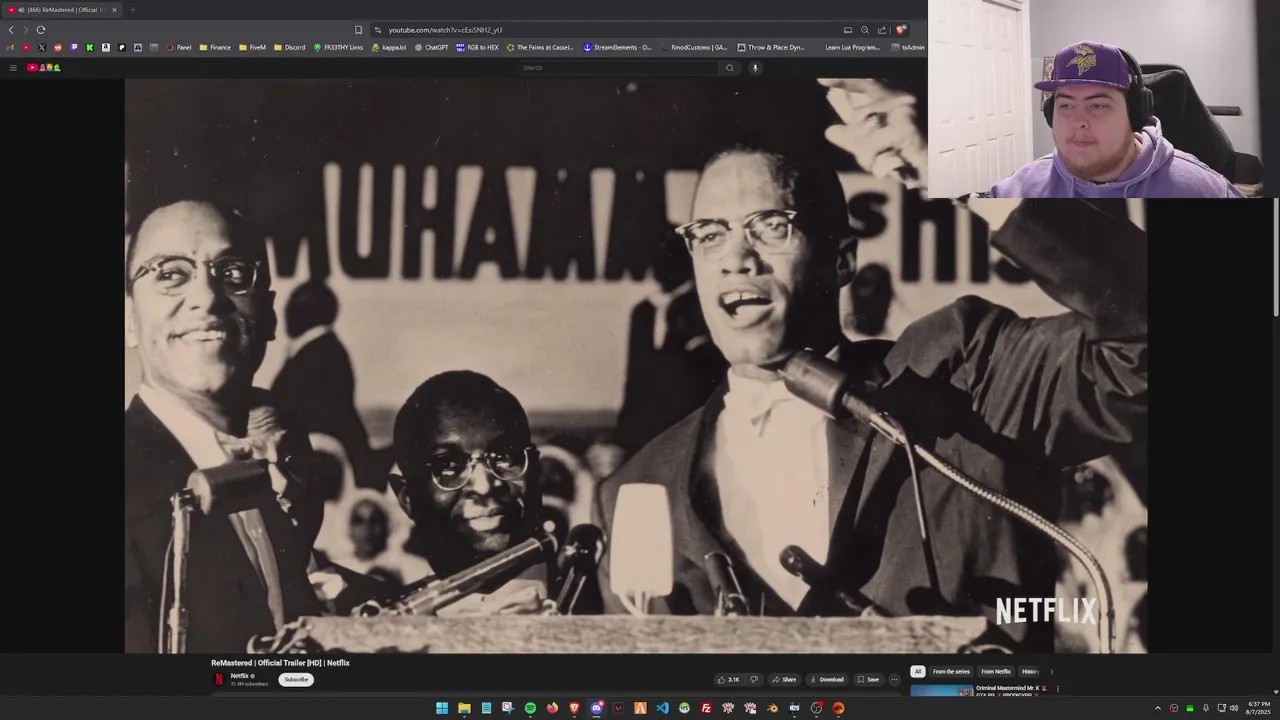Subscribe to the Netflix channel

(x=296, y=680)
